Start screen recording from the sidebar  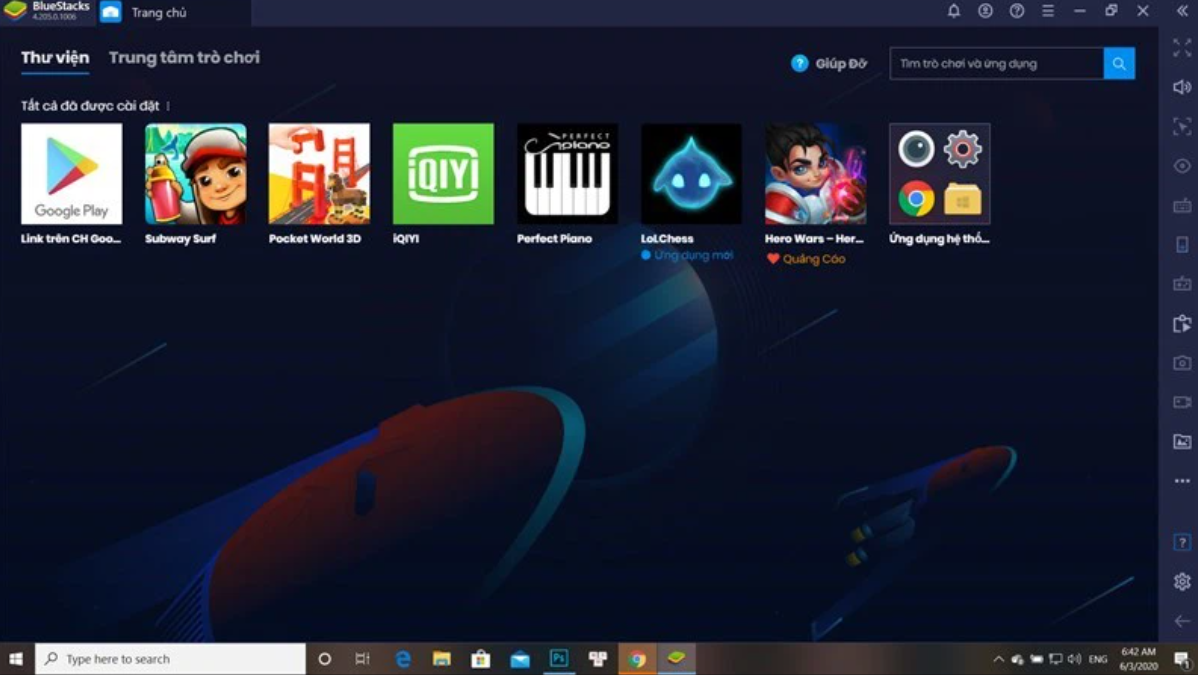pos(1182,402)
